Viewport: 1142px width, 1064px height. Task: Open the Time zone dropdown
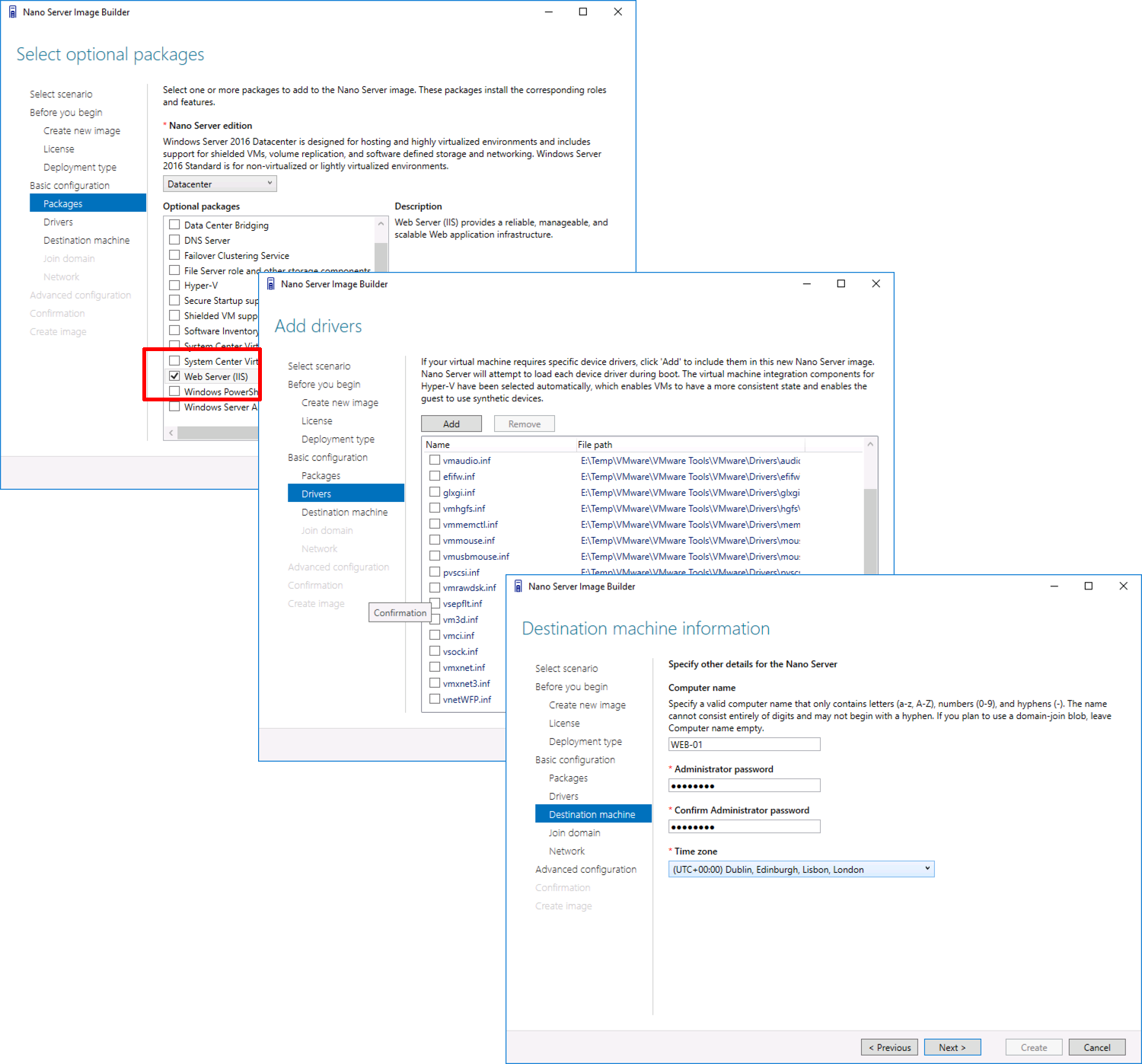pos(801,869)
